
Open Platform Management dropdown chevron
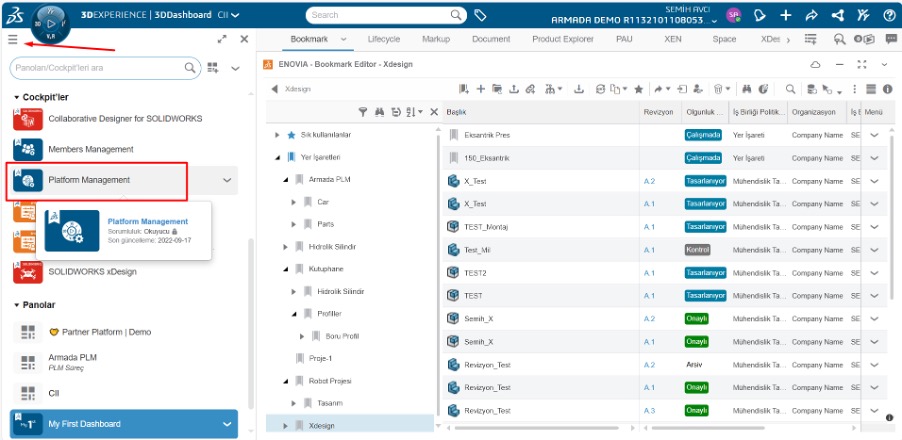pyautogui.click(x=227, y=180)
